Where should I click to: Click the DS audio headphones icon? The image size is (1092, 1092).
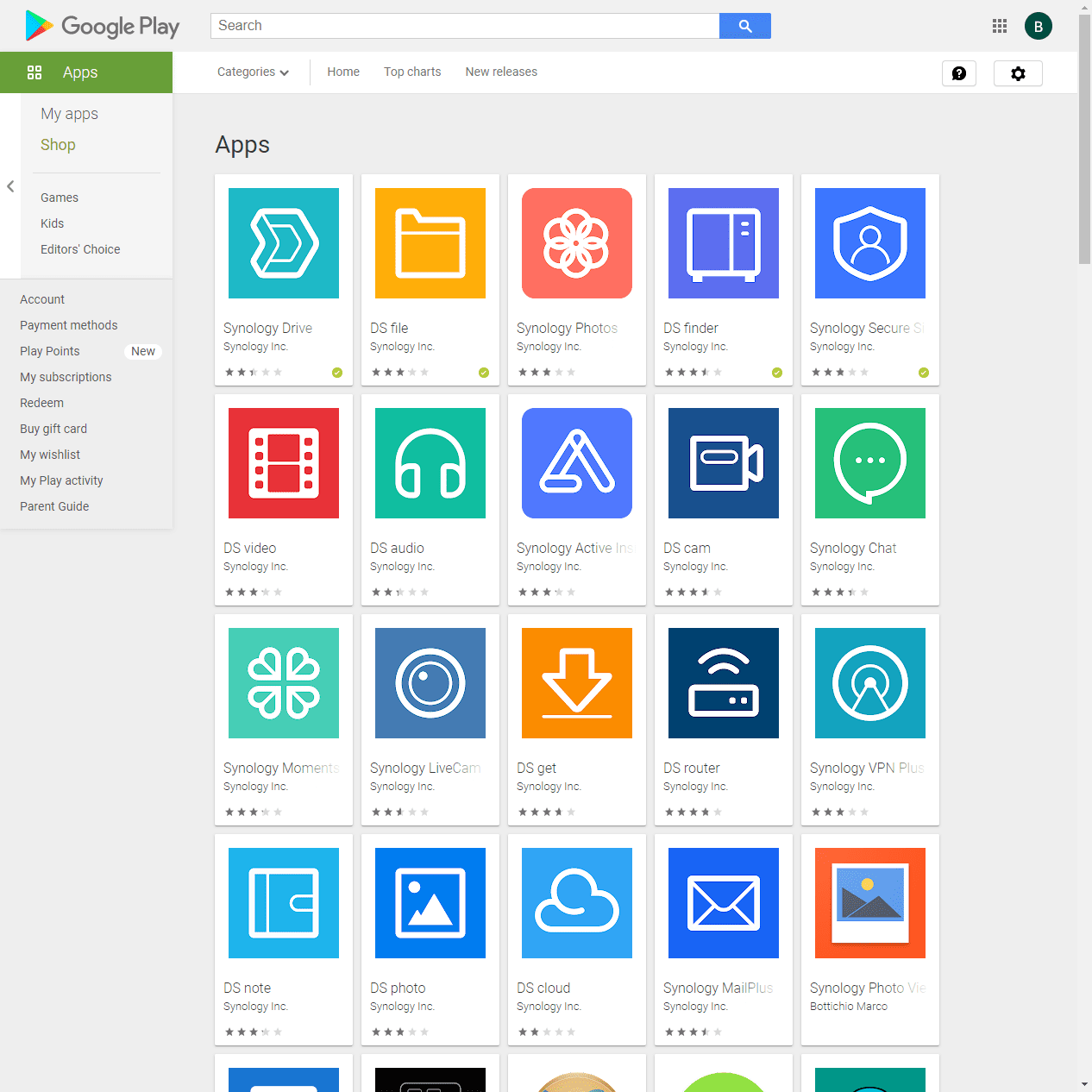coord(430,463)
